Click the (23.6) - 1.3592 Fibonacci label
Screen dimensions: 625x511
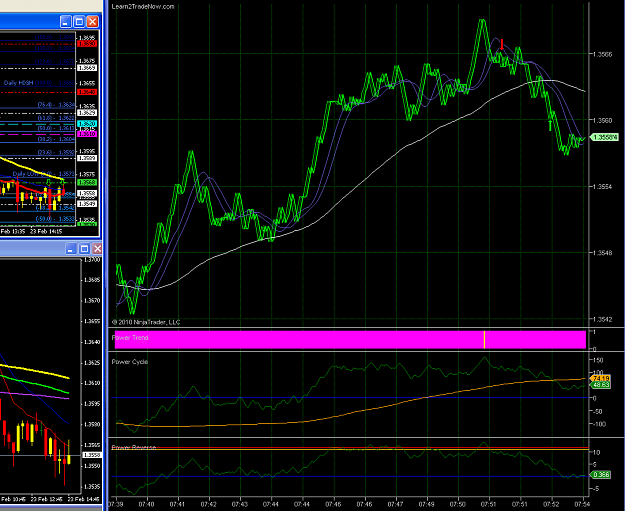tap(56, 152)
